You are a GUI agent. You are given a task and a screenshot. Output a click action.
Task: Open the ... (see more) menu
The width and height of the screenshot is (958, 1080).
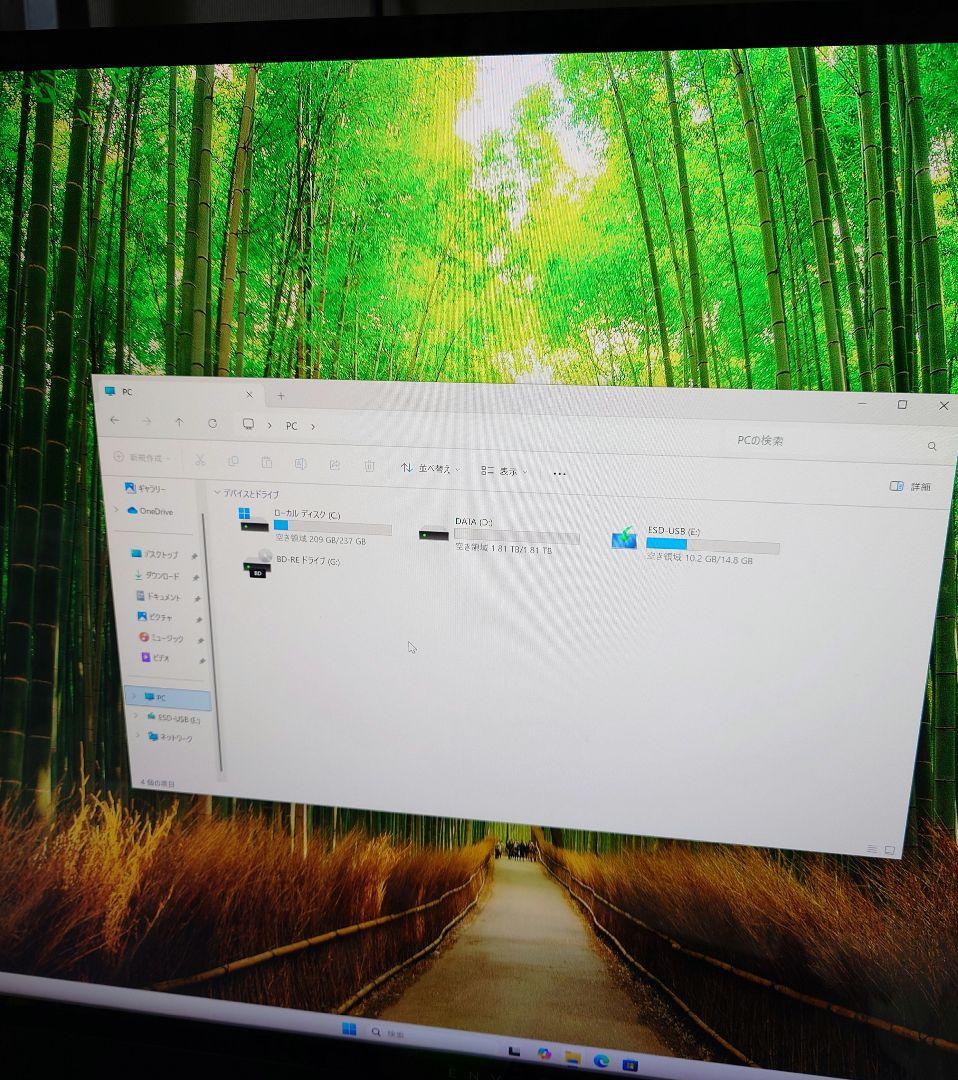pos(558,472)
